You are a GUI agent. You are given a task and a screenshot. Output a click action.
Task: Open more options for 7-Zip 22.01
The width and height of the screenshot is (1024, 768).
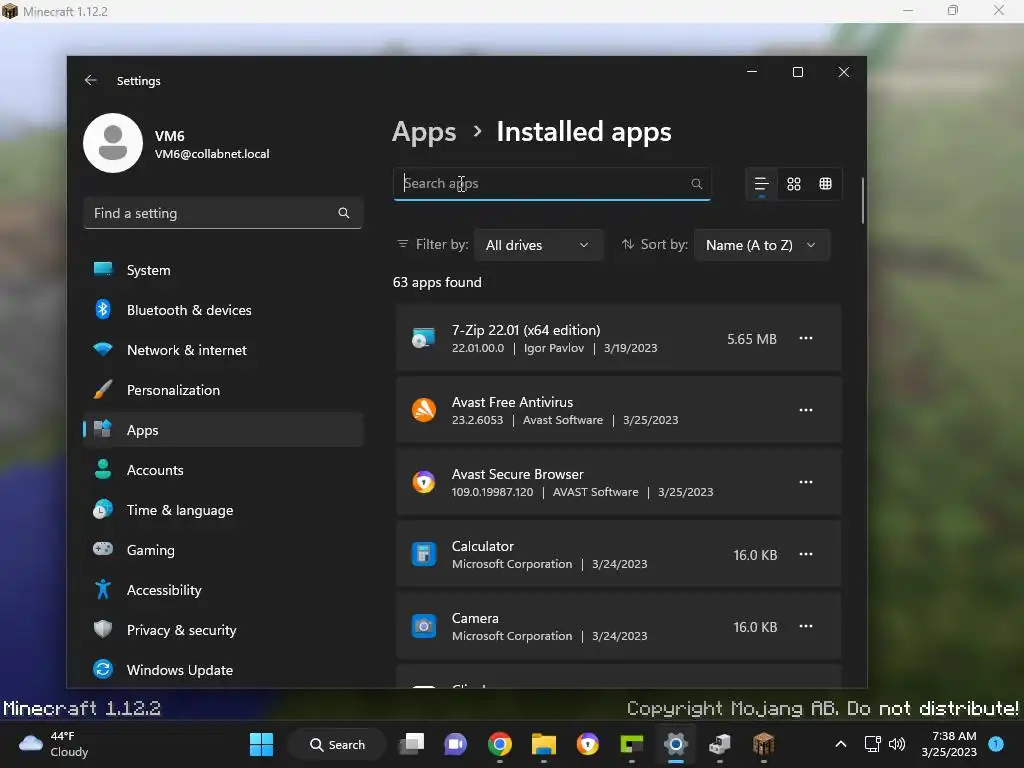pos(806,338)
